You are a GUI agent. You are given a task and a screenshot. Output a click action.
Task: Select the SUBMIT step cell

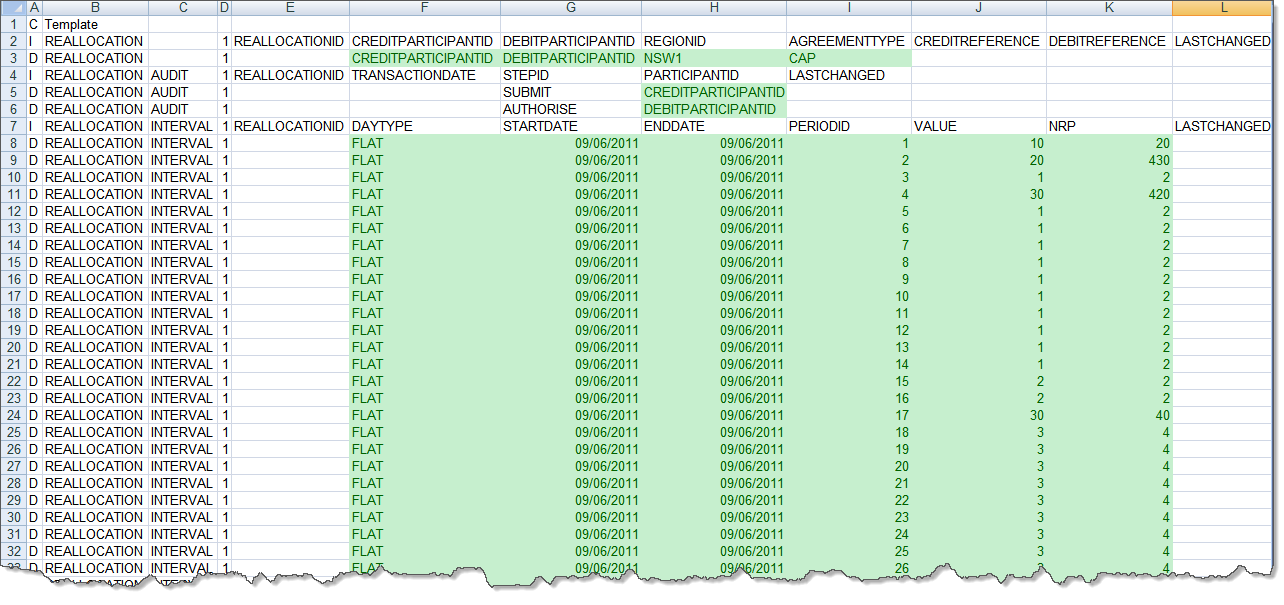[570, 92]
